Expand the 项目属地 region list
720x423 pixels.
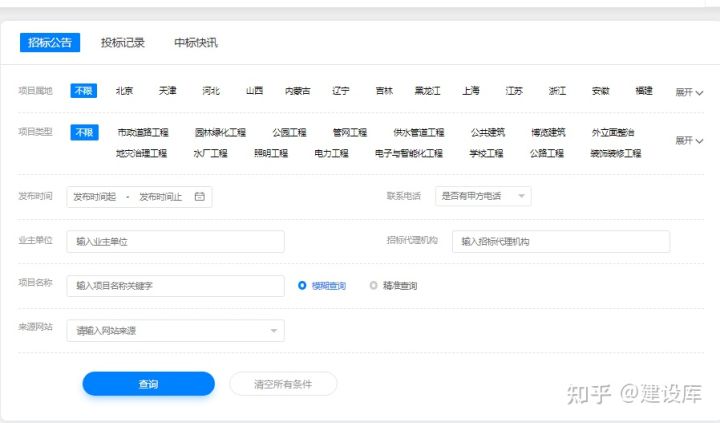pos(689,93)
